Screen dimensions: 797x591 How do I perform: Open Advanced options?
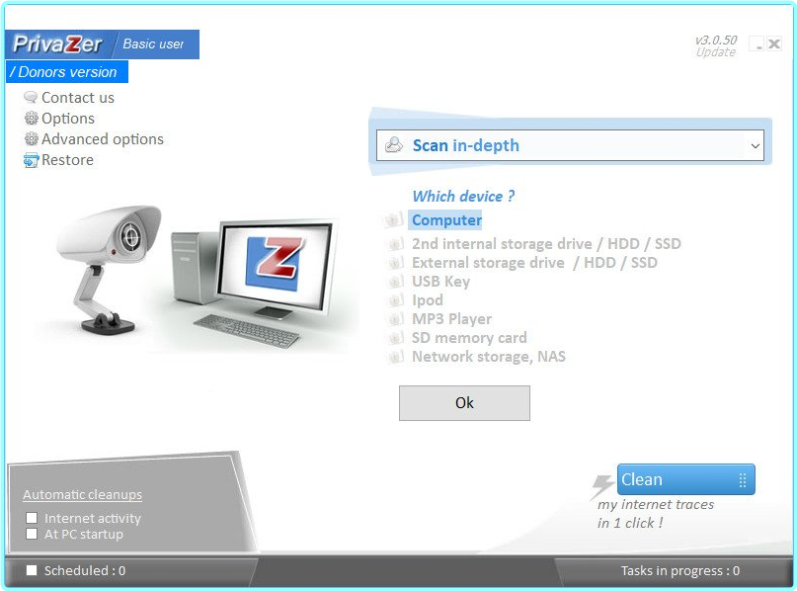102,139
